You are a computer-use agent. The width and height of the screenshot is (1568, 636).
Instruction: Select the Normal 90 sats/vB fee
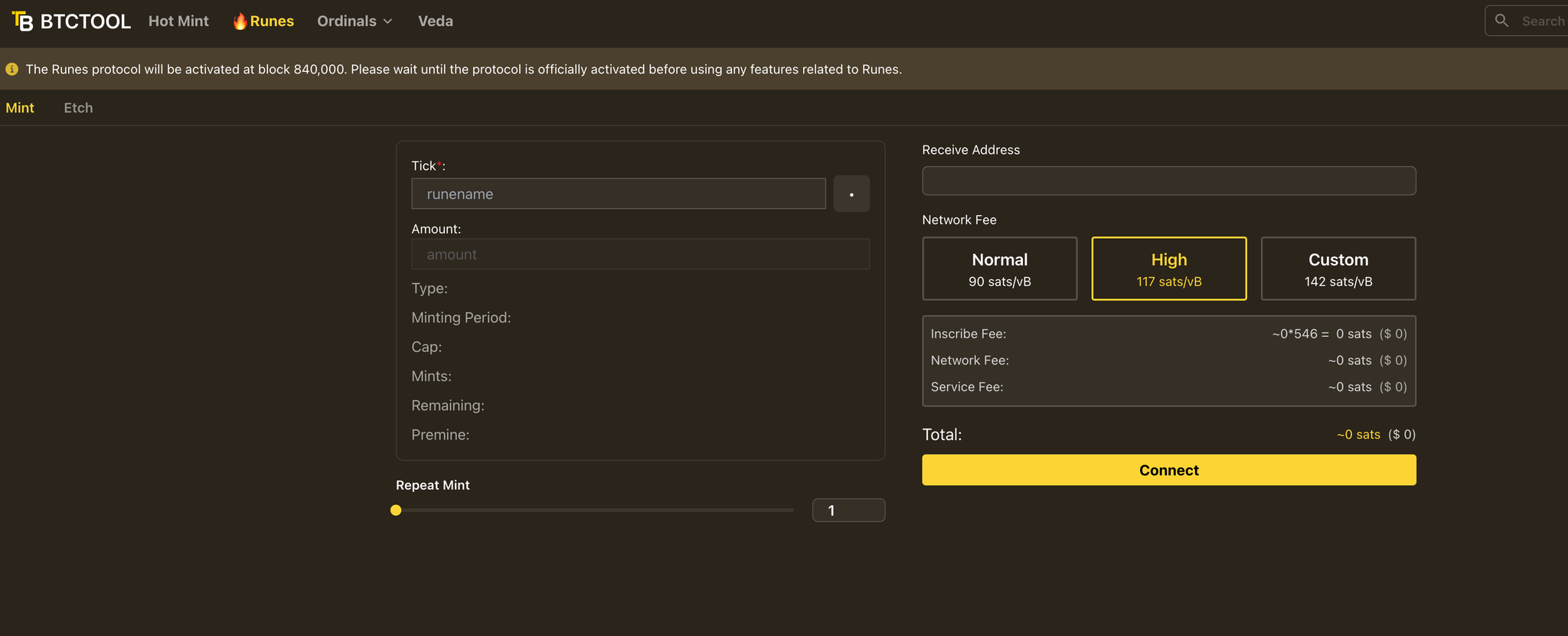tap(999, 269)
